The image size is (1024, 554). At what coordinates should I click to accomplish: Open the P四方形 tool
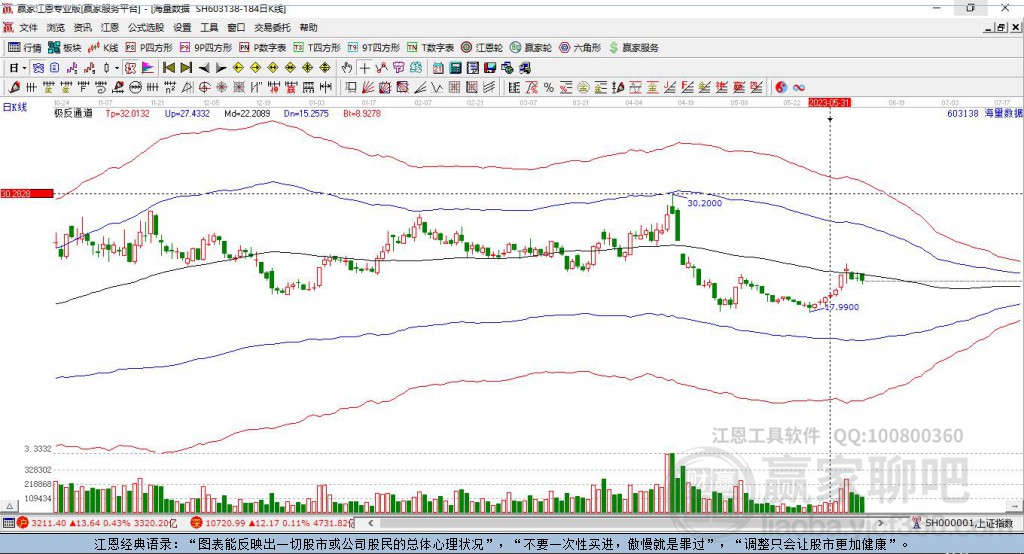coord(149,48)
